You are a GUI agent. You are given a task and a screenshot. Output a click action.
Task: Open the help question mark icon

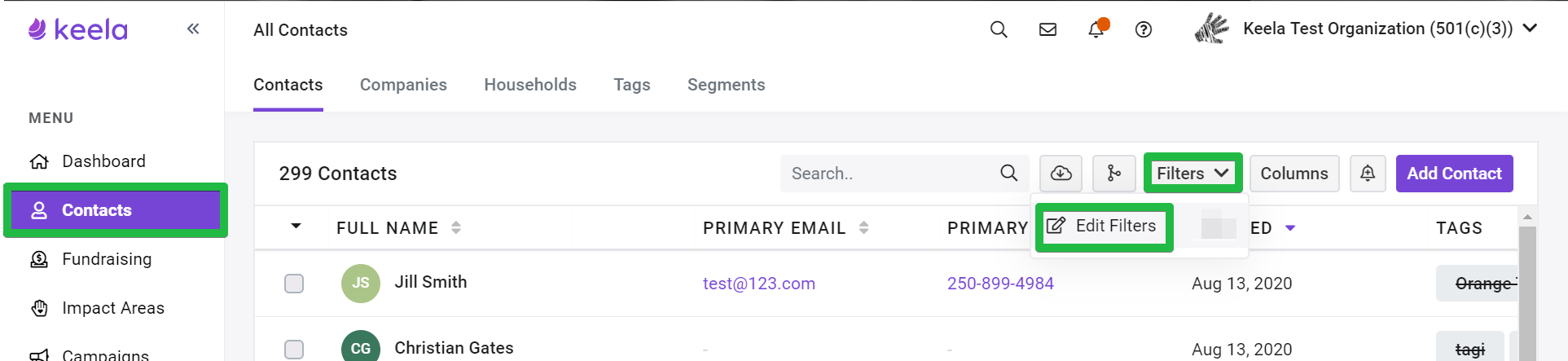pyautogui.click(x=1144, y=29)
